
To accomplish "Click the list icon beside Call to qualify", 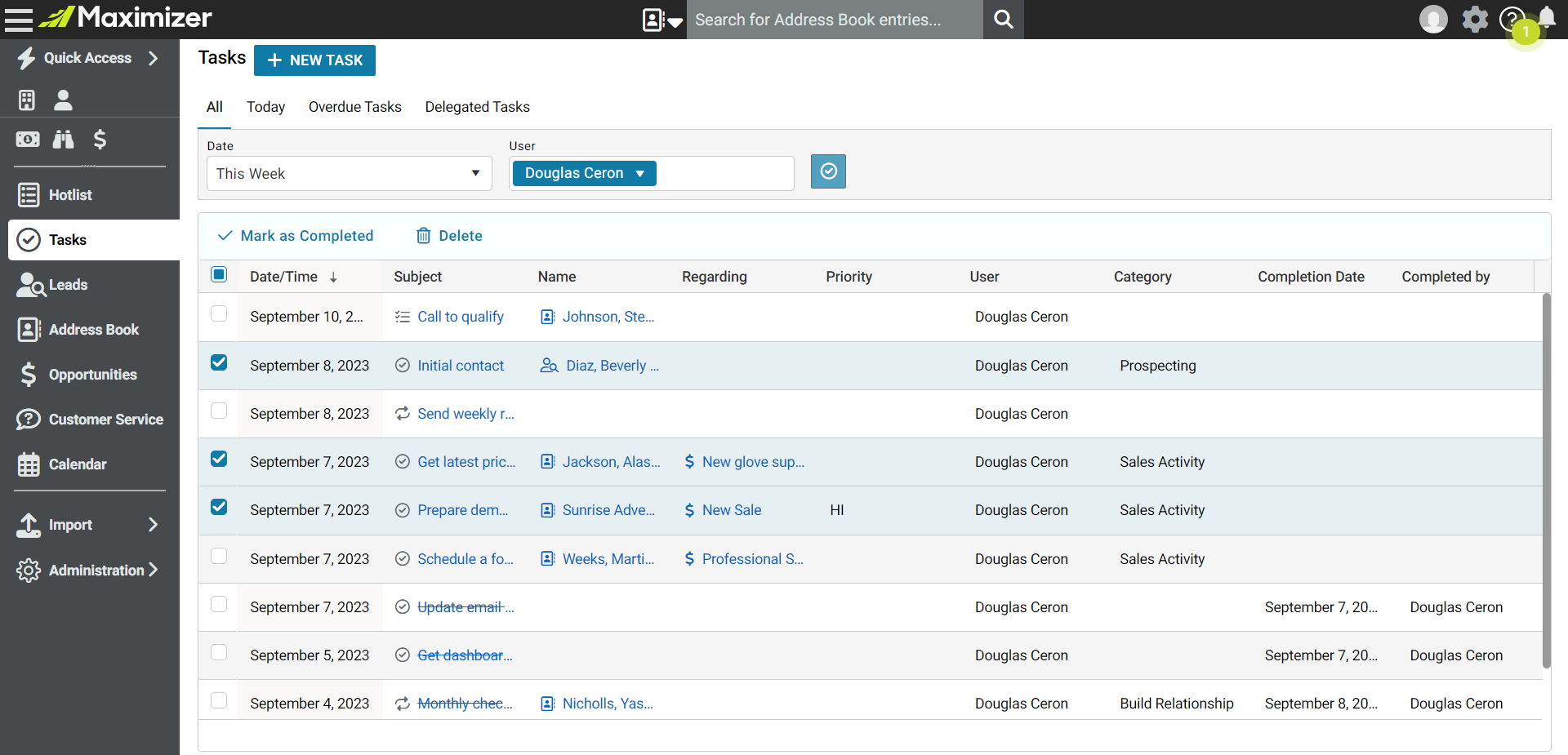I will (x=402, y=317).
